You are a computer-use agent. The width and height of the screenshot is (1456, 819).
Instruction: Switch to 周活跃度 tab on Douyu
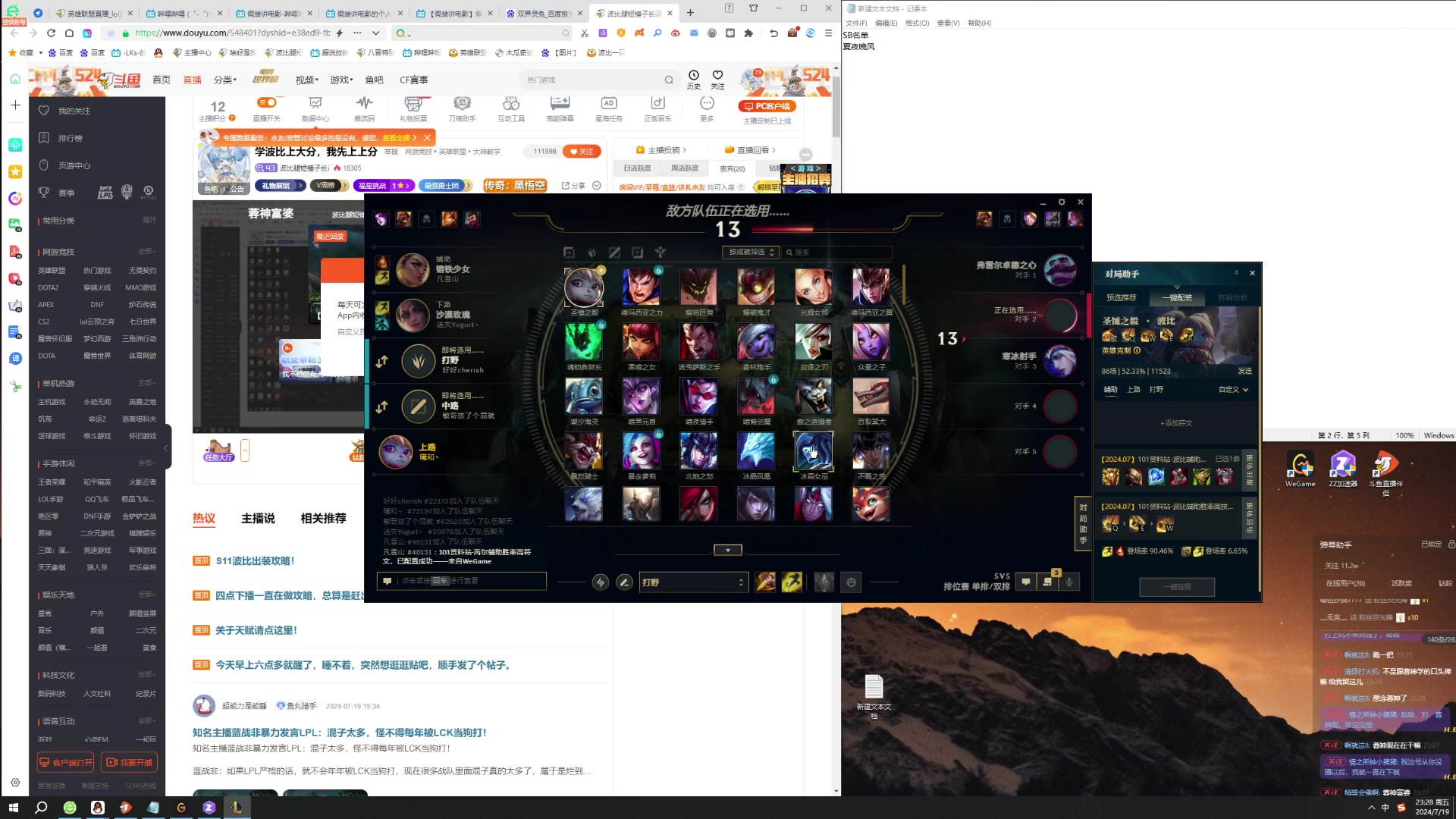click(x=685, y=168)
